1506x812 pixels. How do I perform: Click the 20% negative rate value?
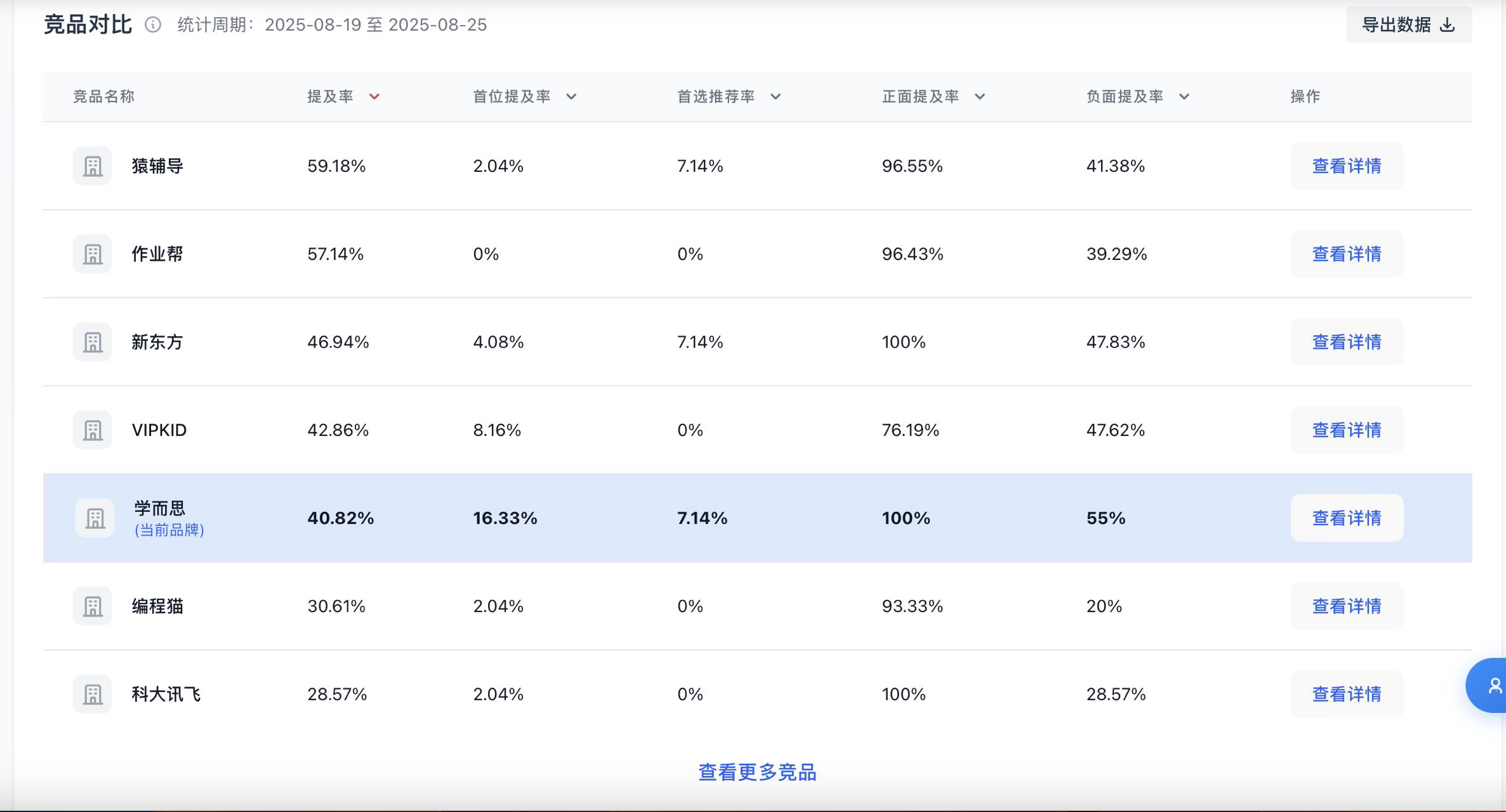point(1104,606)
